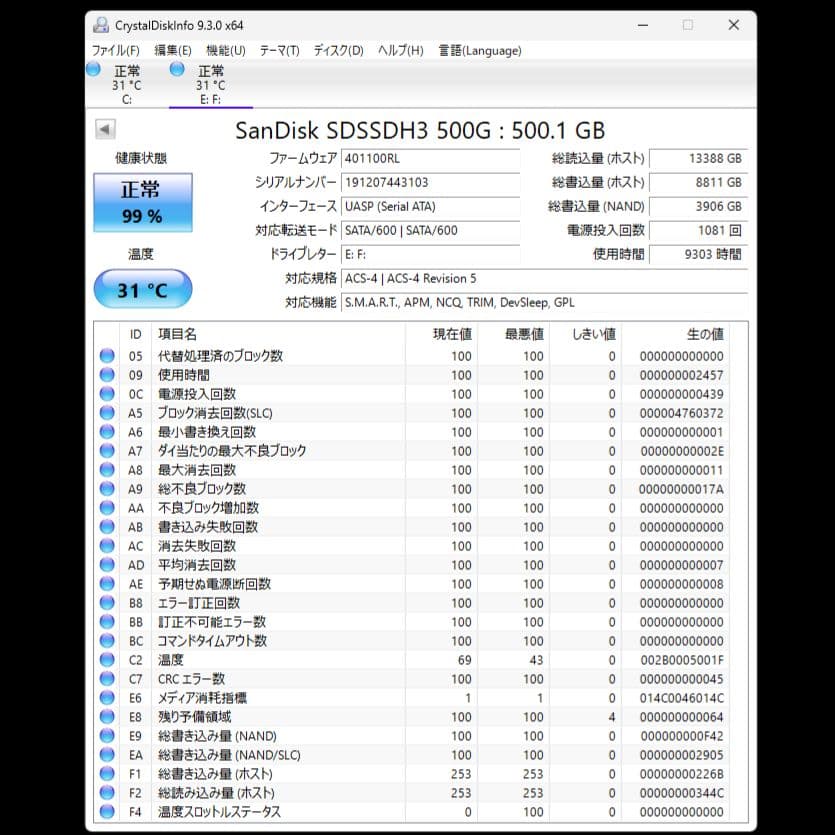
Task: Click the status orb for row 09 使用時間
Action: pos(107,375)
